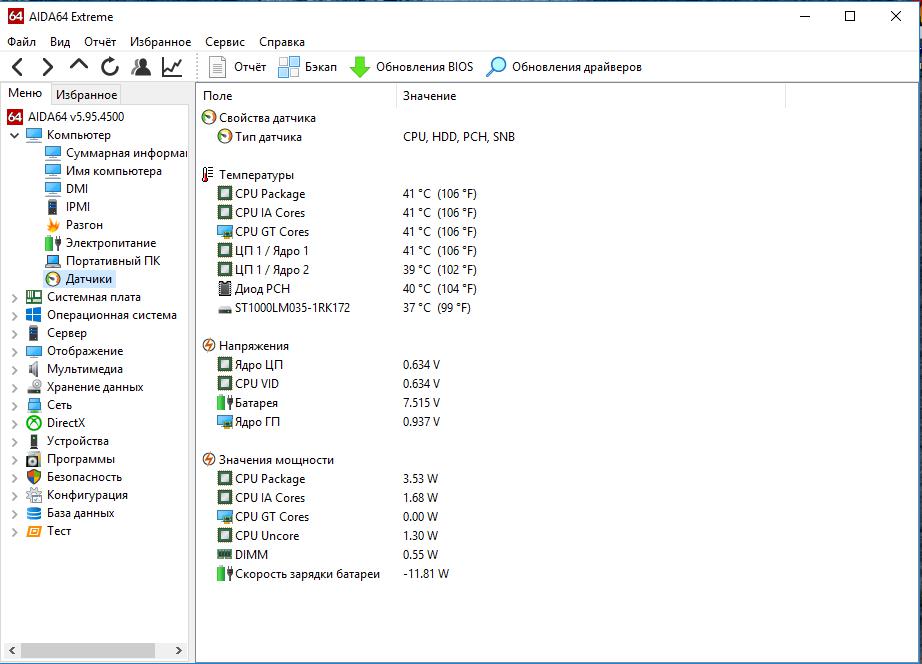
Task: Switch to the Избранное tab in the sidebar
Action: coord(86,94)
